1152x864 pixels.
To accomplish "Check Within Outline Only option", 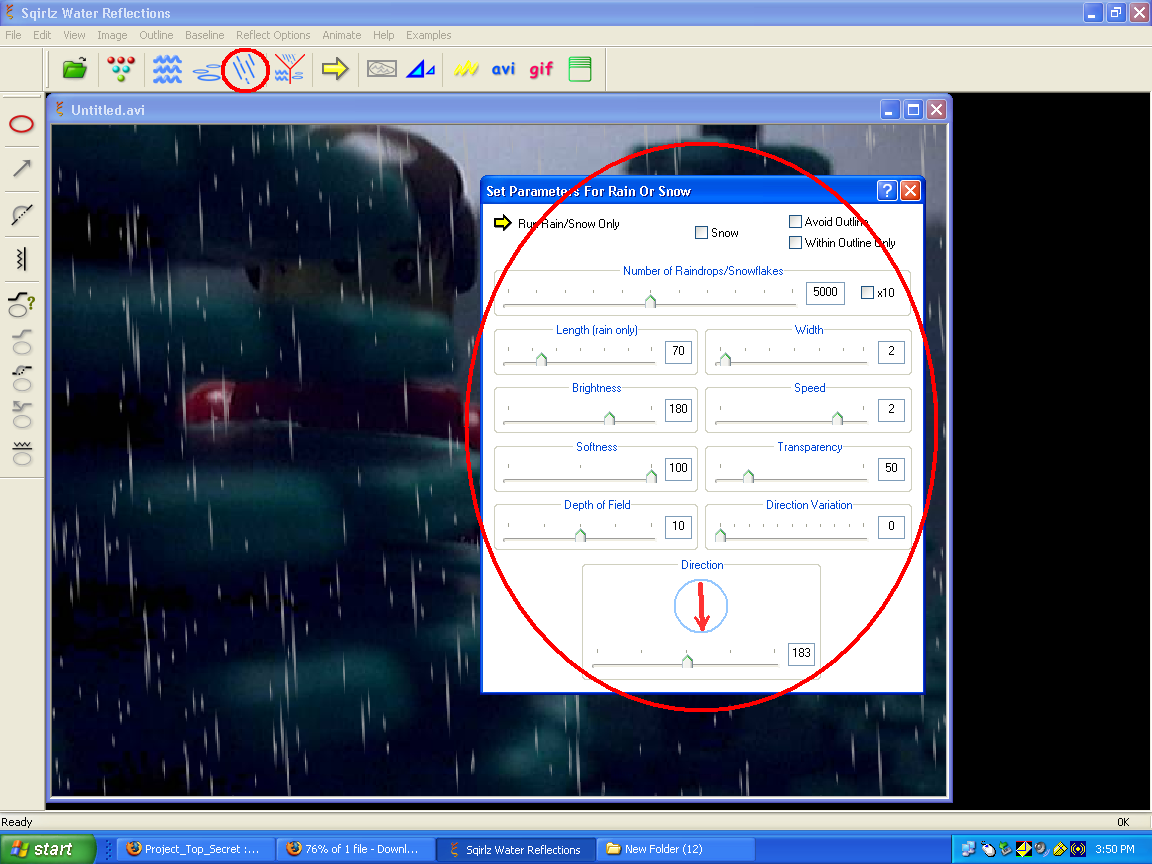I will point(795,242).
